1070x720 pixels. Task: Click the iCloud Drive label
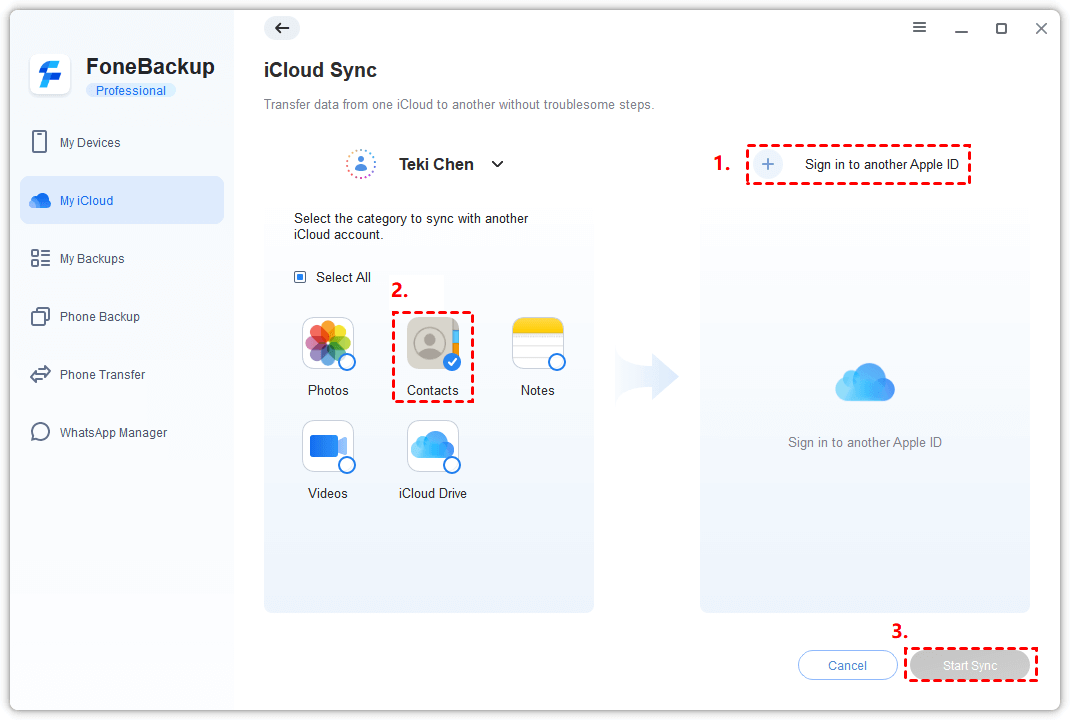[433, 493]
